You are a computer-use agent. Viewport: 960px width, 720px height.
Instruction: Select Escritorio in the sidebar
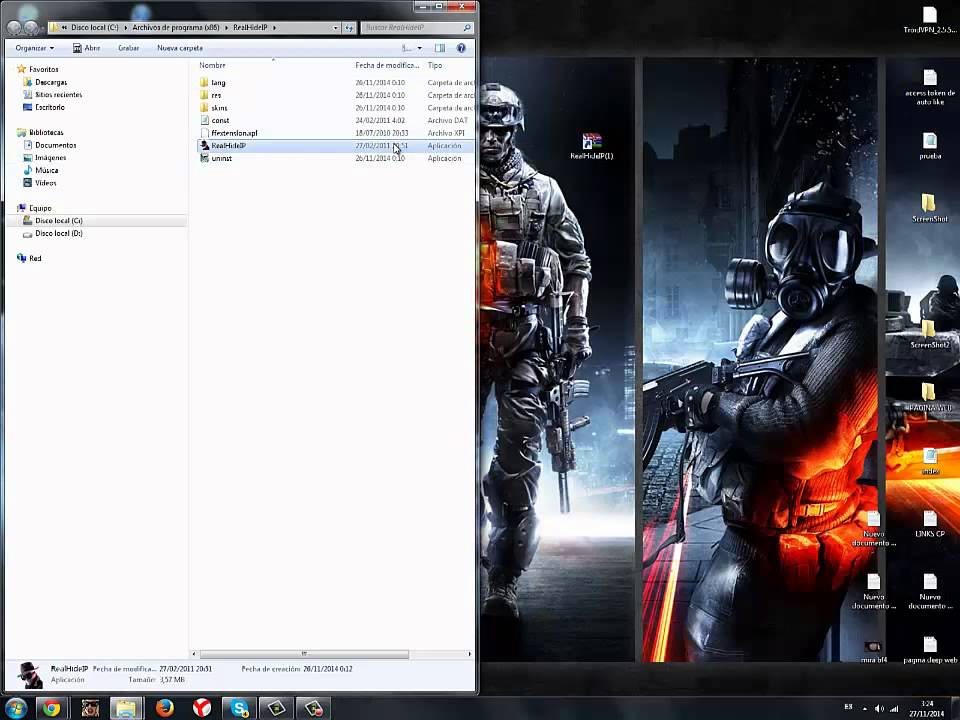pyautogui.click(x=50, y=107)
